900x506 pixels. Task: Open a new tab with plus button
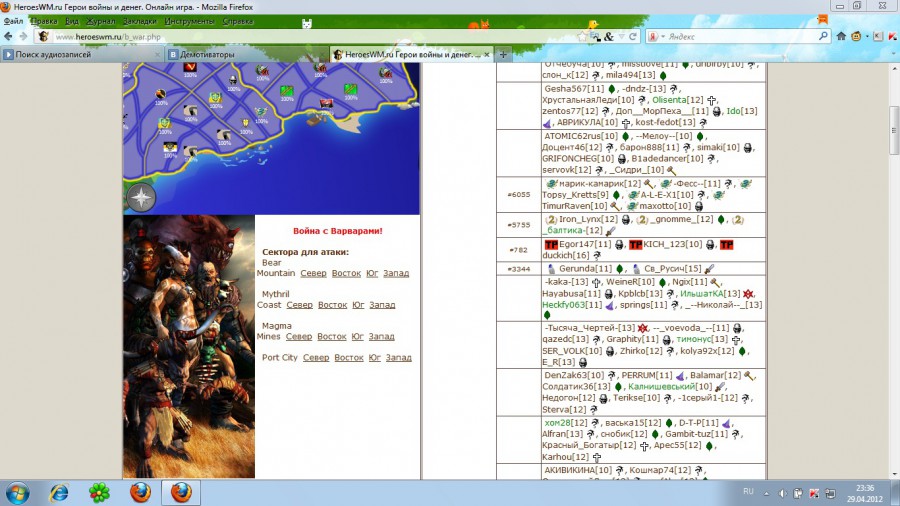(503, 55)
